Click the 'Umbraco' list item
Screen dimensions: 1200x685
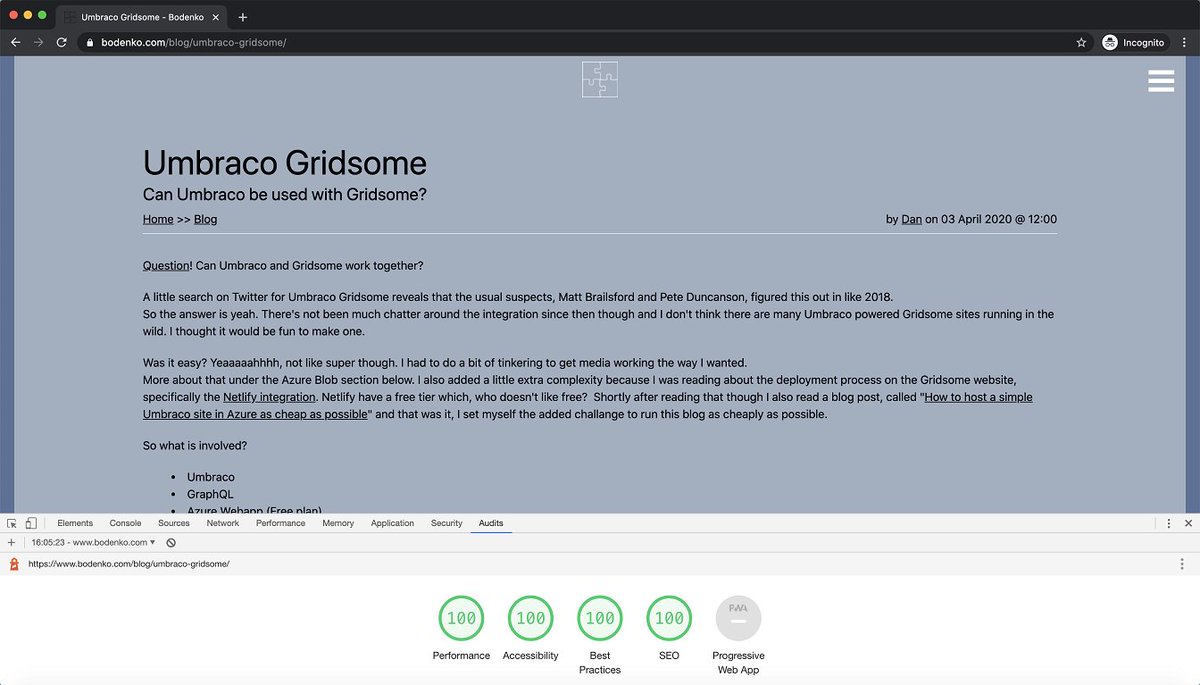[211, 477]
